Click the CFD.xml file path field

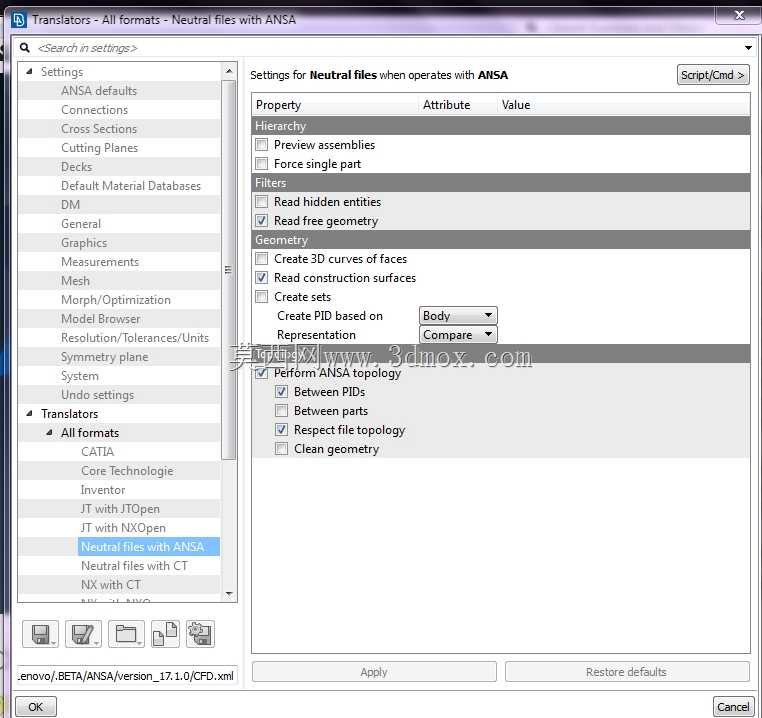pos(127,676)
